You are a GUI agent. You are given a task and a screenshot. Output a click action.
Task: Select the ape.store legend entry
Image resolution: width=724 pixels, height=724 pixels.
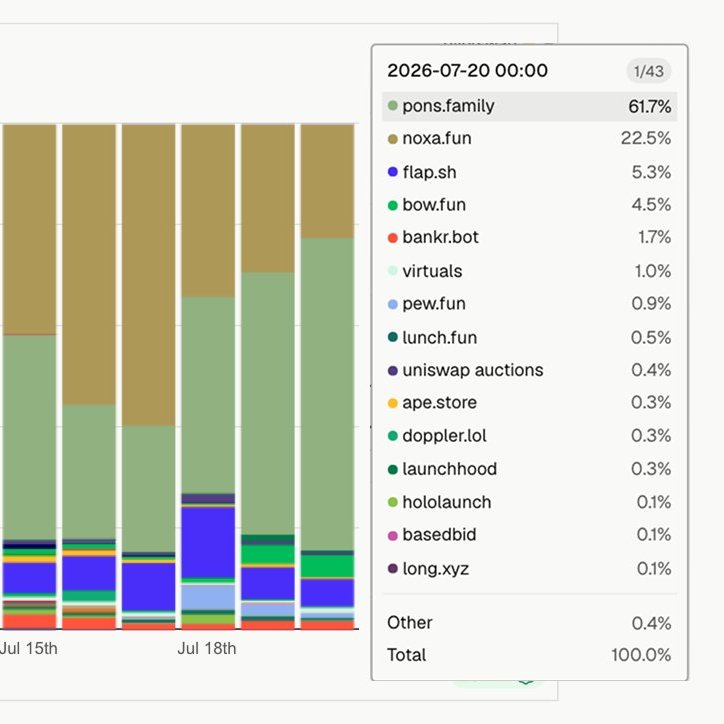529,403
